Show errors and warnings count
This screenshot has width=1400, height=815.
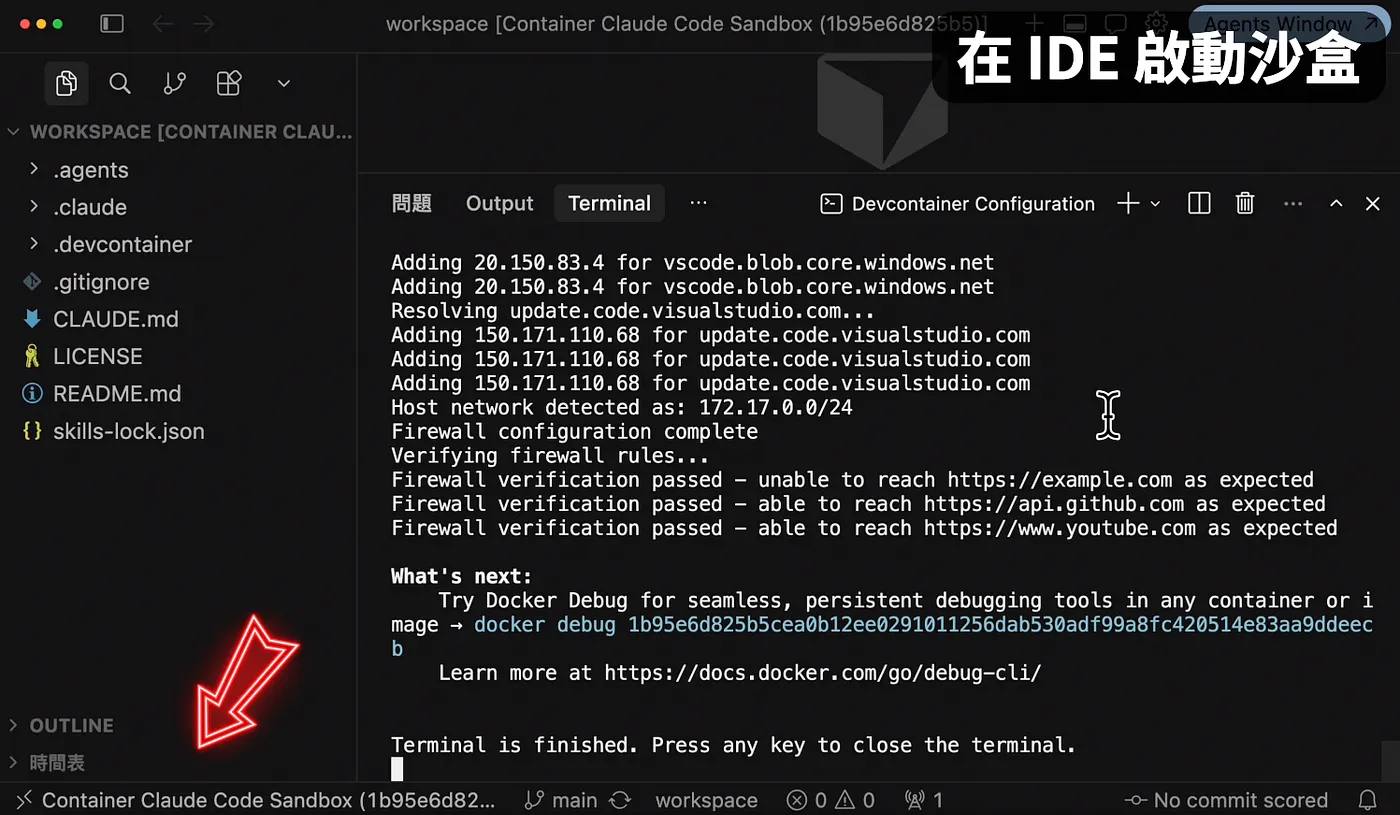pyautogui.click(x=830, y=801)
